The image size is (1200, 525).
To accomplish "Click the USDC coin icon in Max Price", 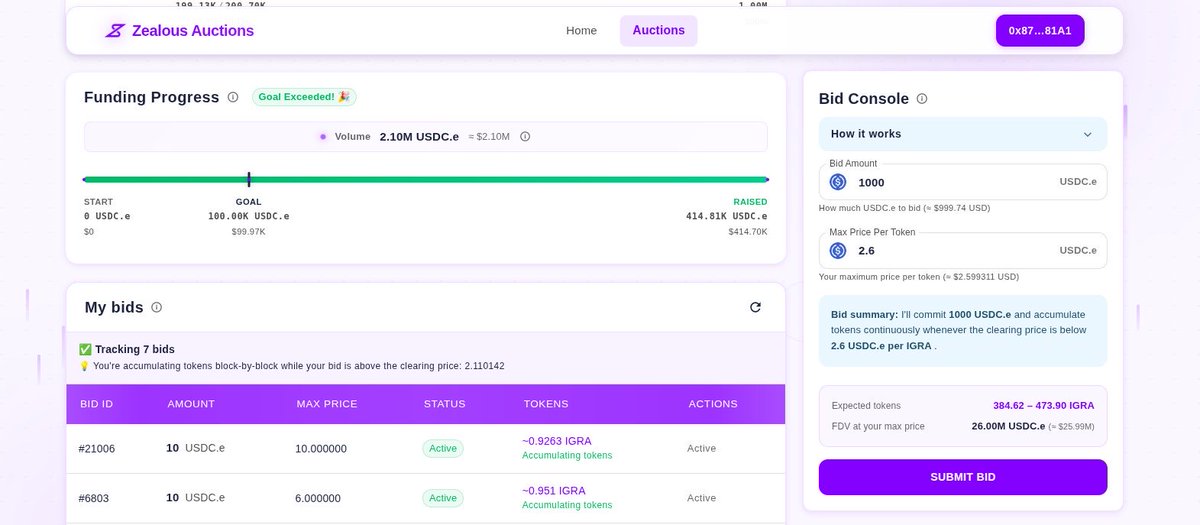I will [838, 250].
